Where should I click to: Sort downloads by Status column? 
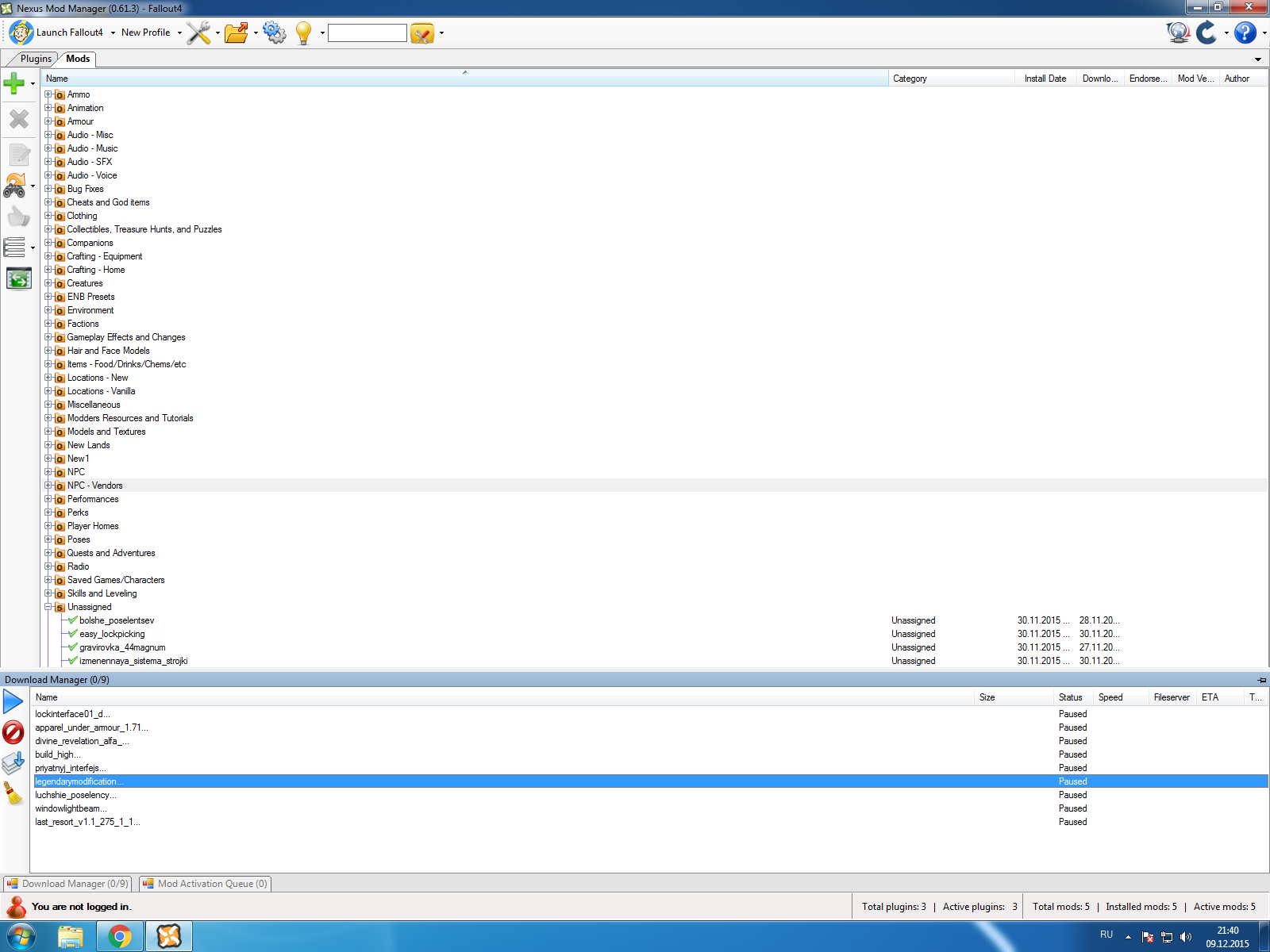coord(1073,697)
